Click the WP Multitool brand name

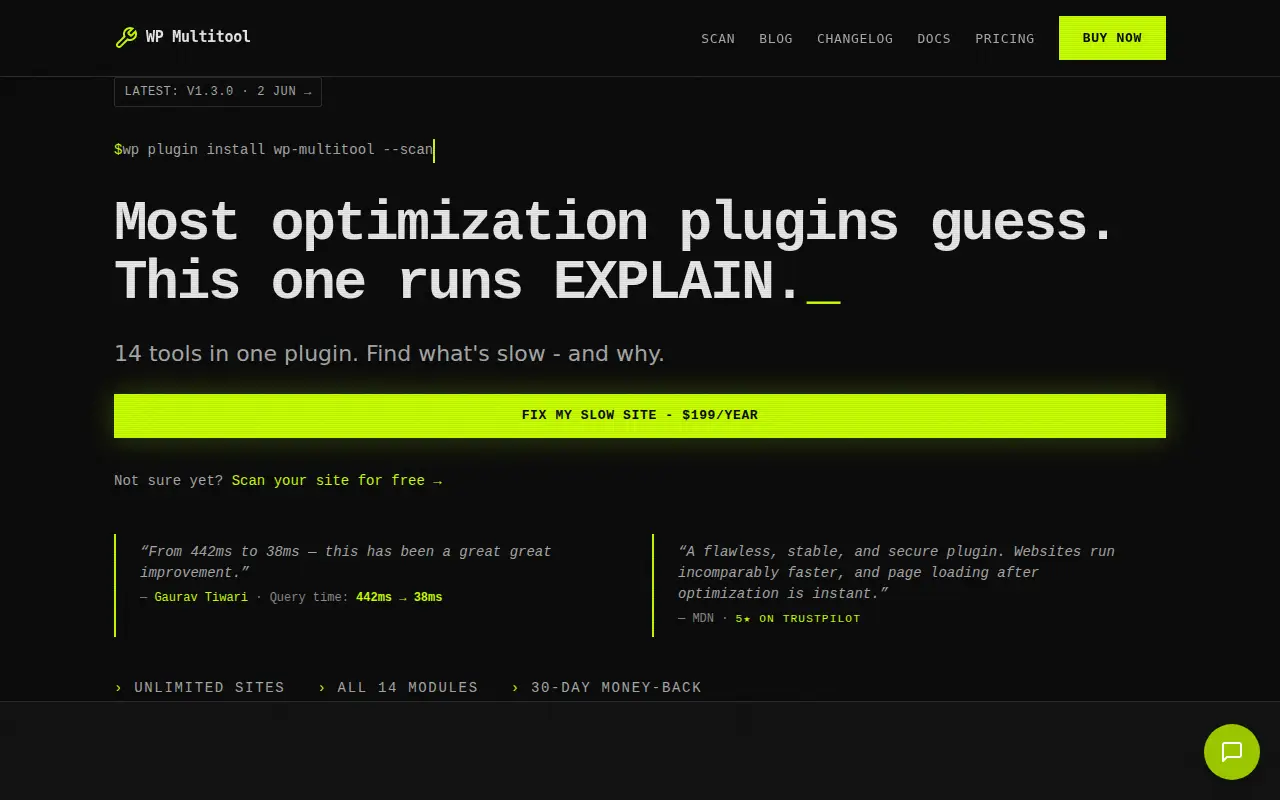tap(198, 37)
